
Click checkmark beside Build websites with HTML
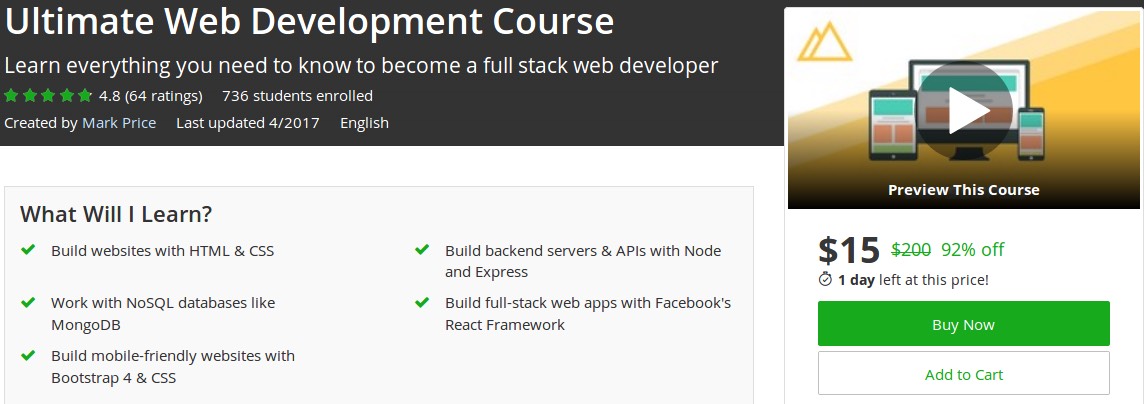(x=28, y=250)
